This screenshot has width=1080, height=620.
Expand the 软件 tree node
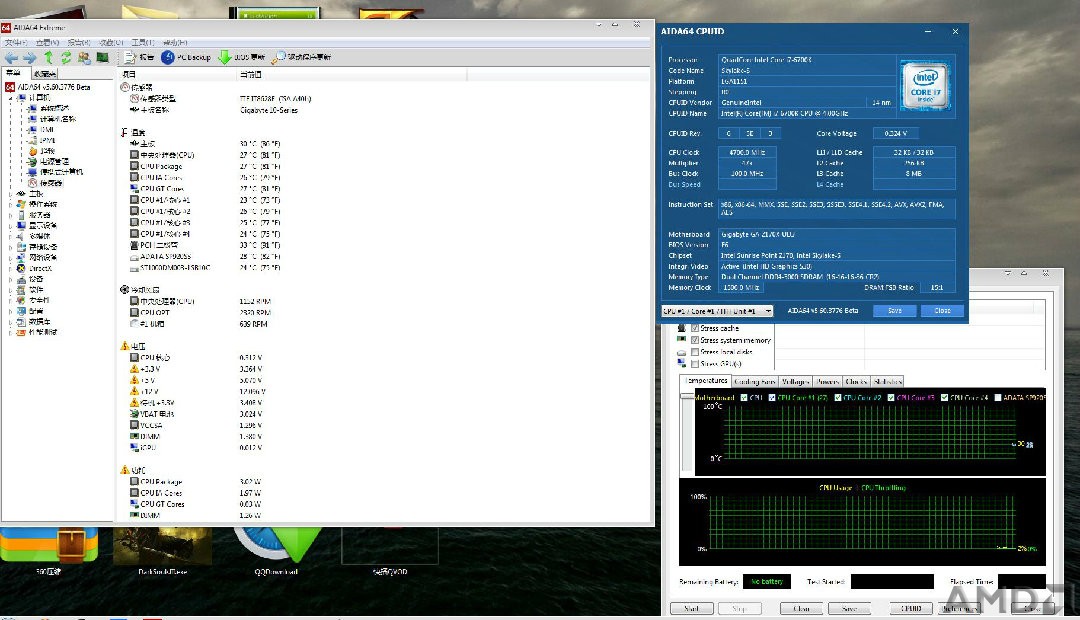pyautogui.click(x=10, y=289)
